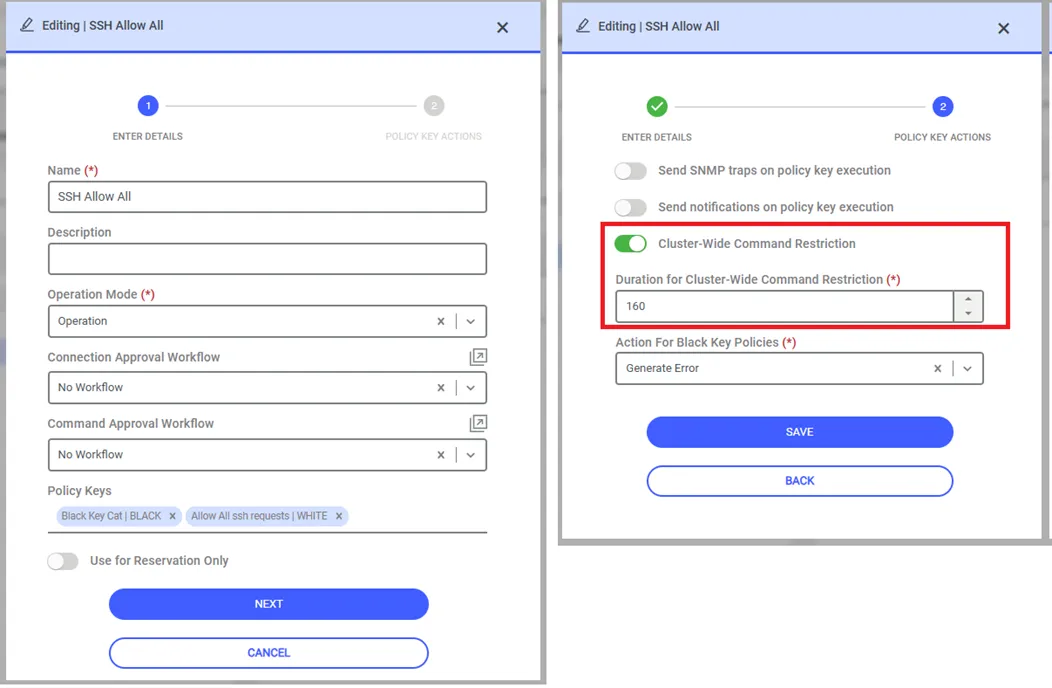Toggle Use for Reservation Only switch

pyautogui.click(x=63, y=561)
